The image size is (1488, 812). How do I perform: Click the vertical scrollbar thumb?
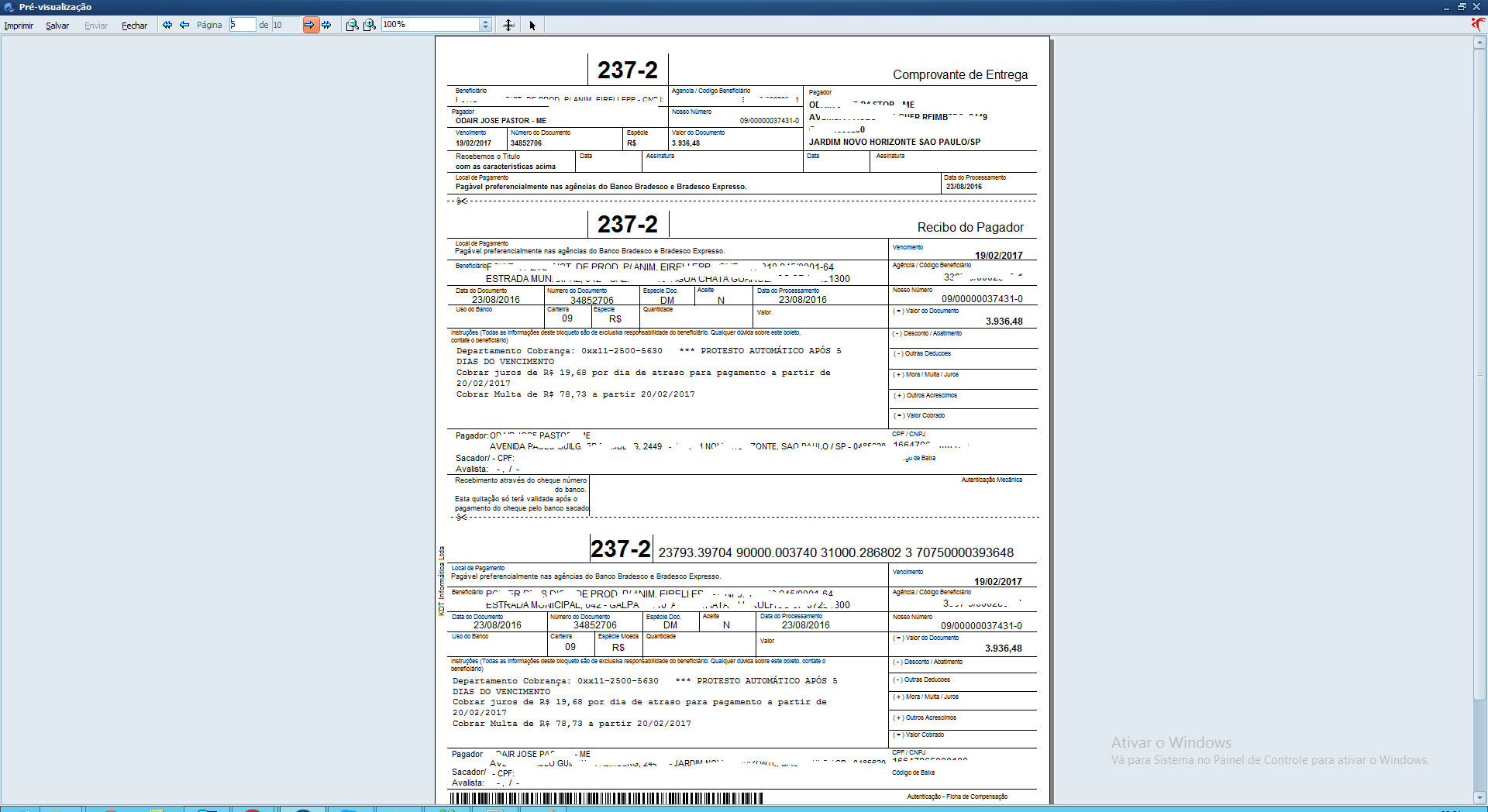pyautogui.click(x=1479, y=374)
